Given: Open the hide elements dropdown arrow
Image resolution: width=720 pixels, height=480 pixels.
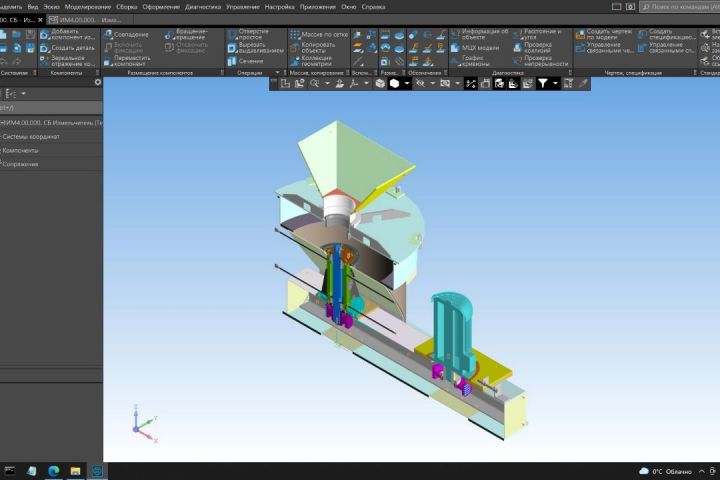Looking at the screenshot, I should tap(433, 84).
